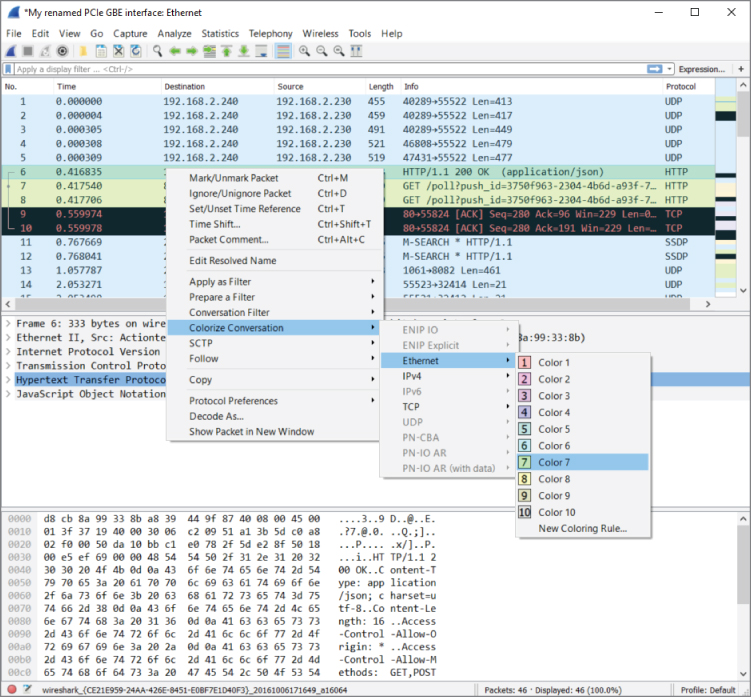Click the Expression... button
Image resolution: width=751 pixels, height=697 pixels.
tap(702, 69)
